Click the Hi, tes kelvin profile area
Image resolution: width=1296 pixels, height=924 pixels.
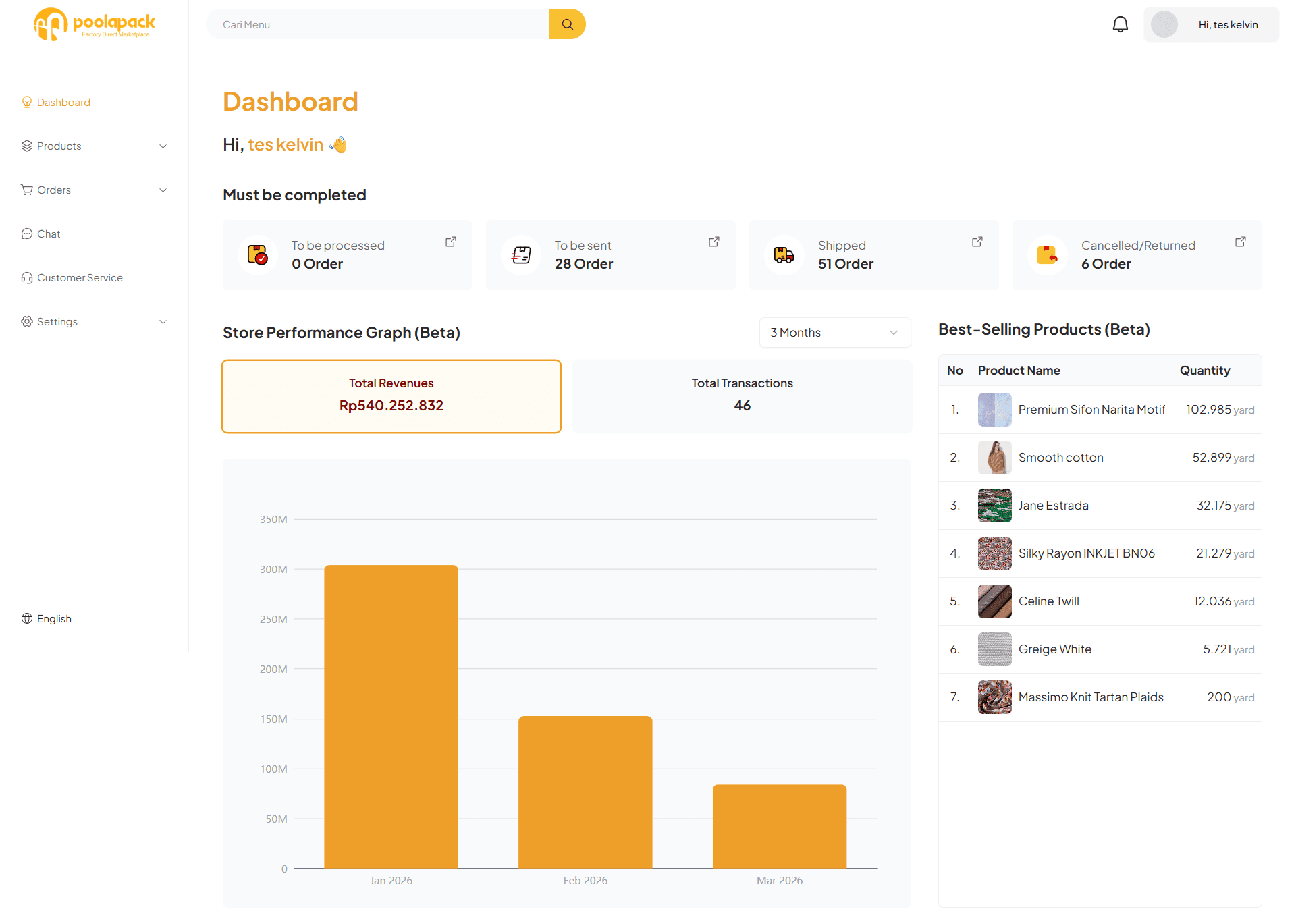click(x=1211, y=24)
